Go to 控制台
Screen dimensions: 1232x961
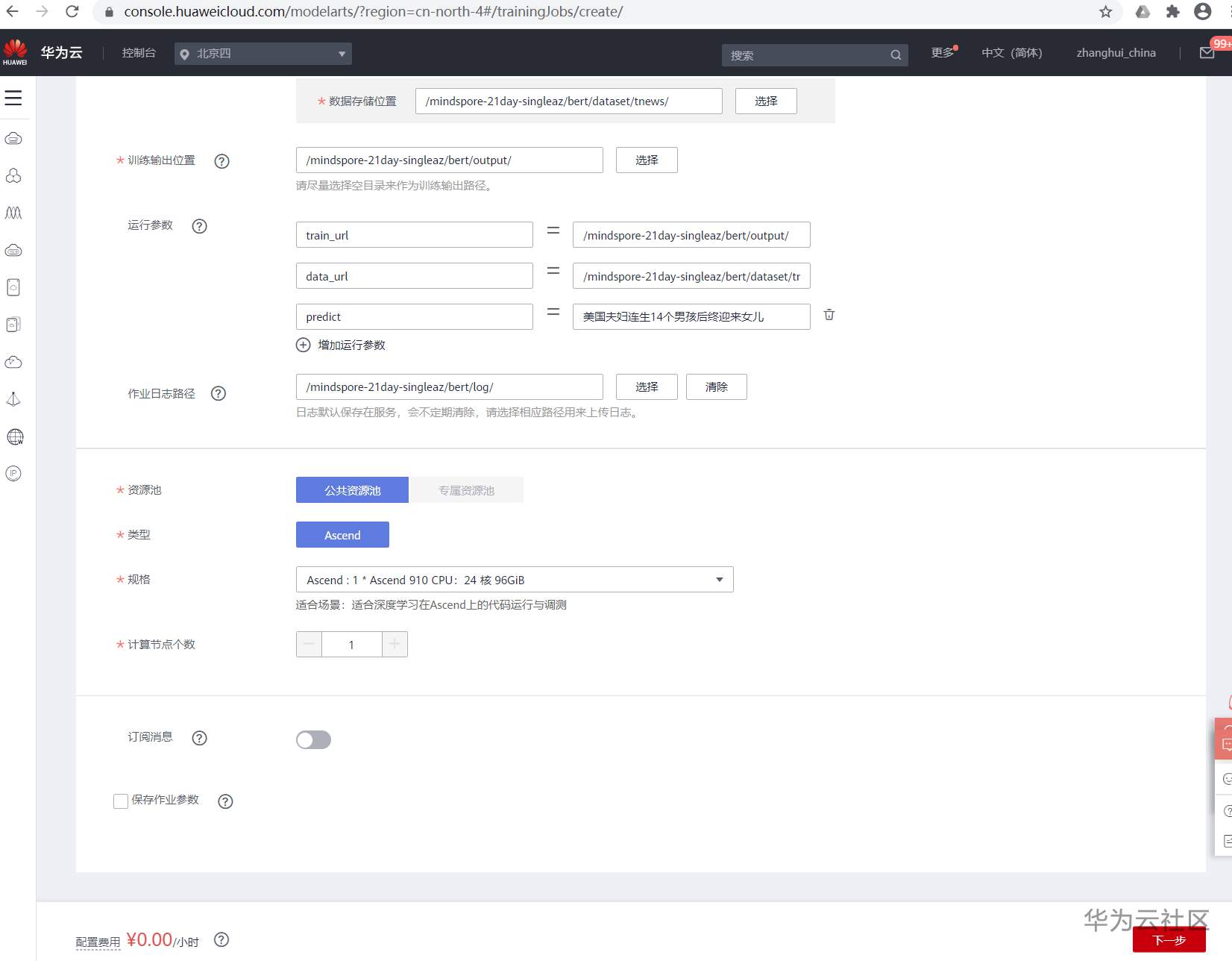[x=139, y=53]
